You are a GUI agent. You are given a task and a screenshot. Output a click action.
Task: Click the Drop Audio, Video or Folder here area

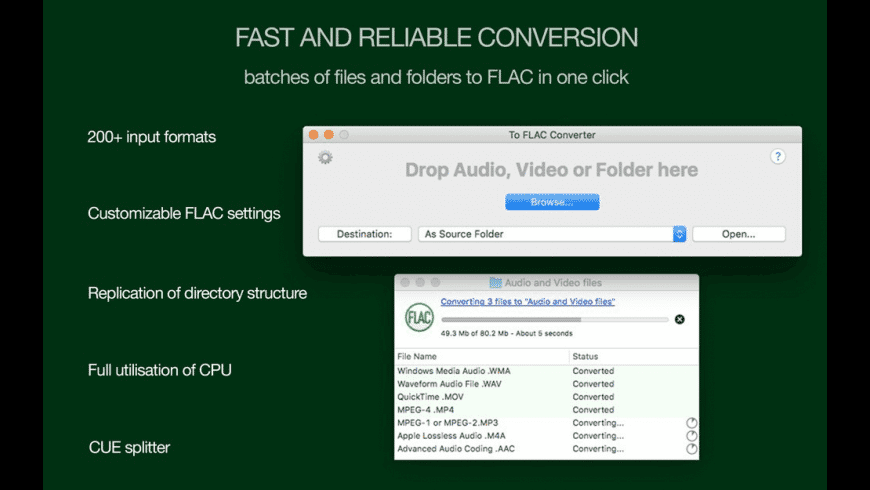point(552,170)
